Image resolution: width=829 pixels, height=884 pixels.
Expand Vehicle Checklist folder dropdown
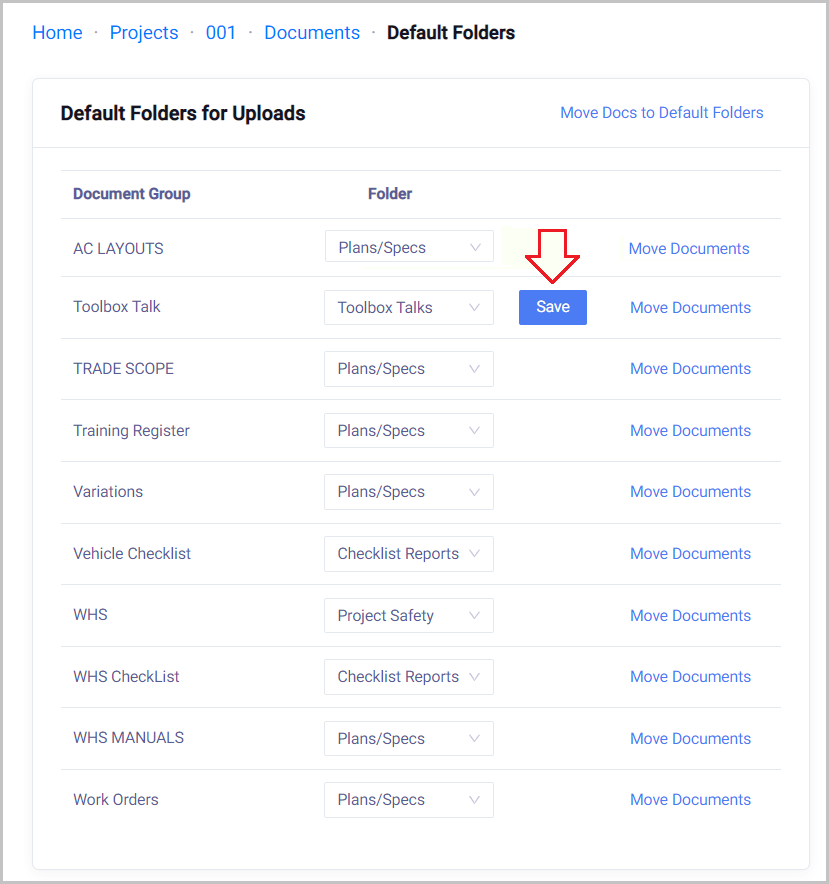click(x=409, y=554)
